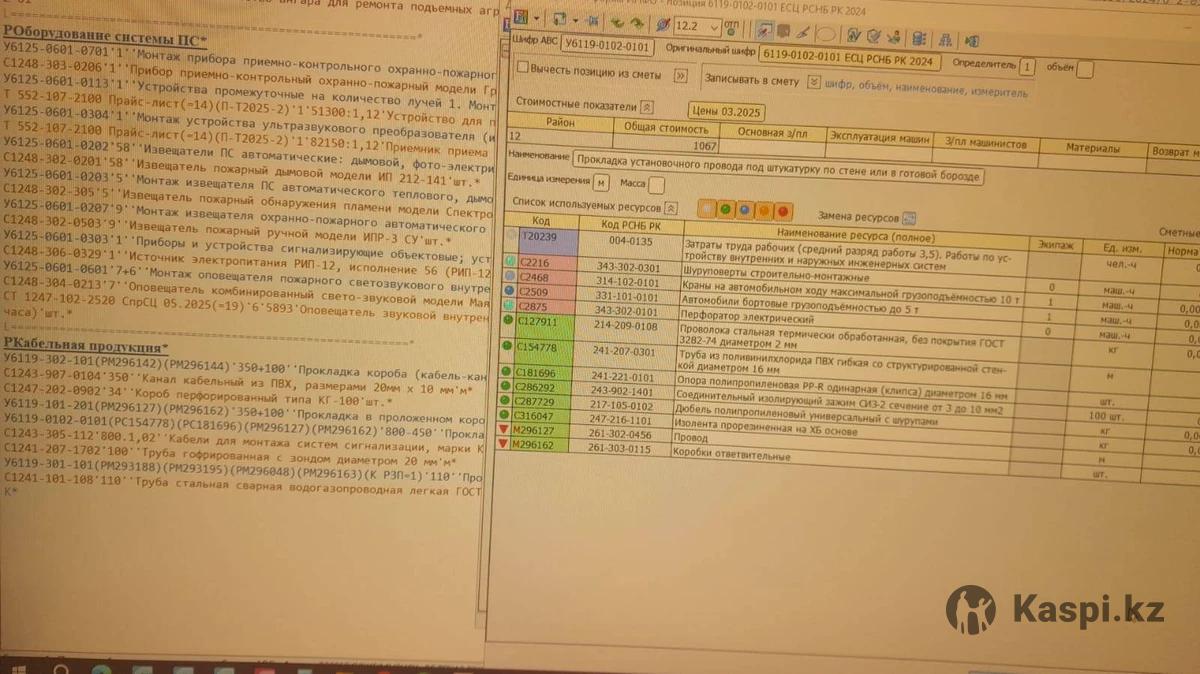Click the 'Оригинальный шифр' field
1200x674 pixels.
[x=850, y=60]
